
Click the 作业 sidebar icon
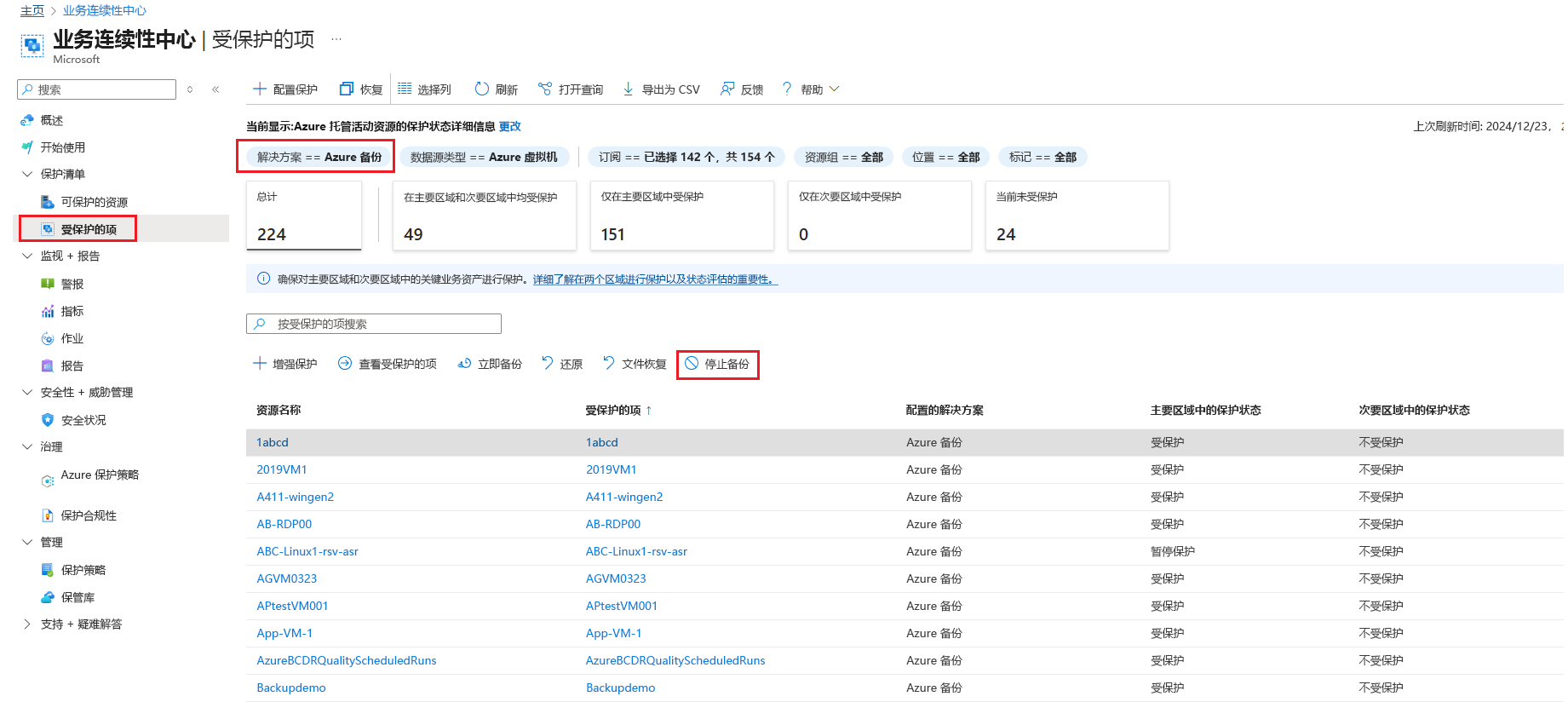point(48,338)
